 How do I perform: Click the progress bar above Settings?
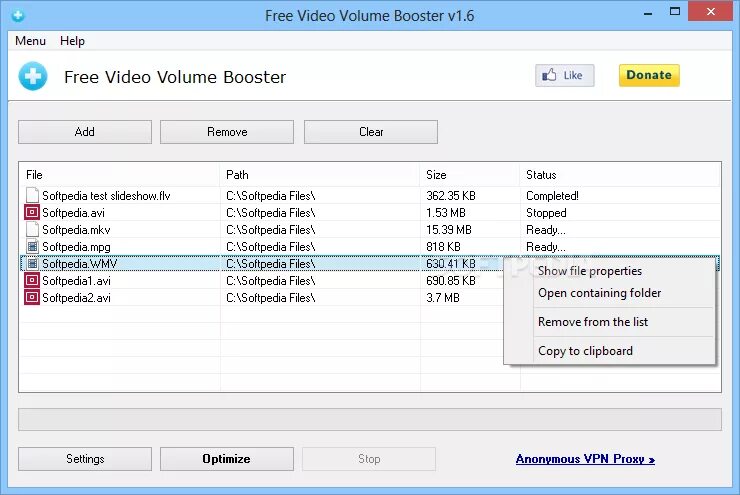[x=370, y=419]
